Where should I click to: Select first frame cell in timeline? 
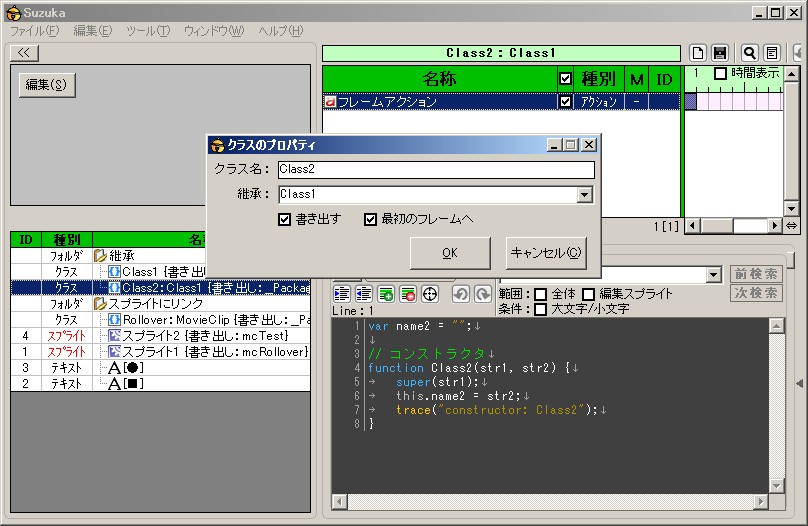click(691, 101)
